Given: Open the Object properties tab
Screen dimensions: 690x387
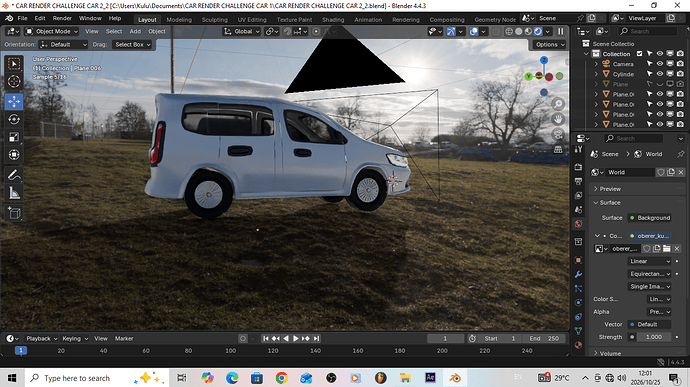Looking at the screenshot, I should (579, 260).
